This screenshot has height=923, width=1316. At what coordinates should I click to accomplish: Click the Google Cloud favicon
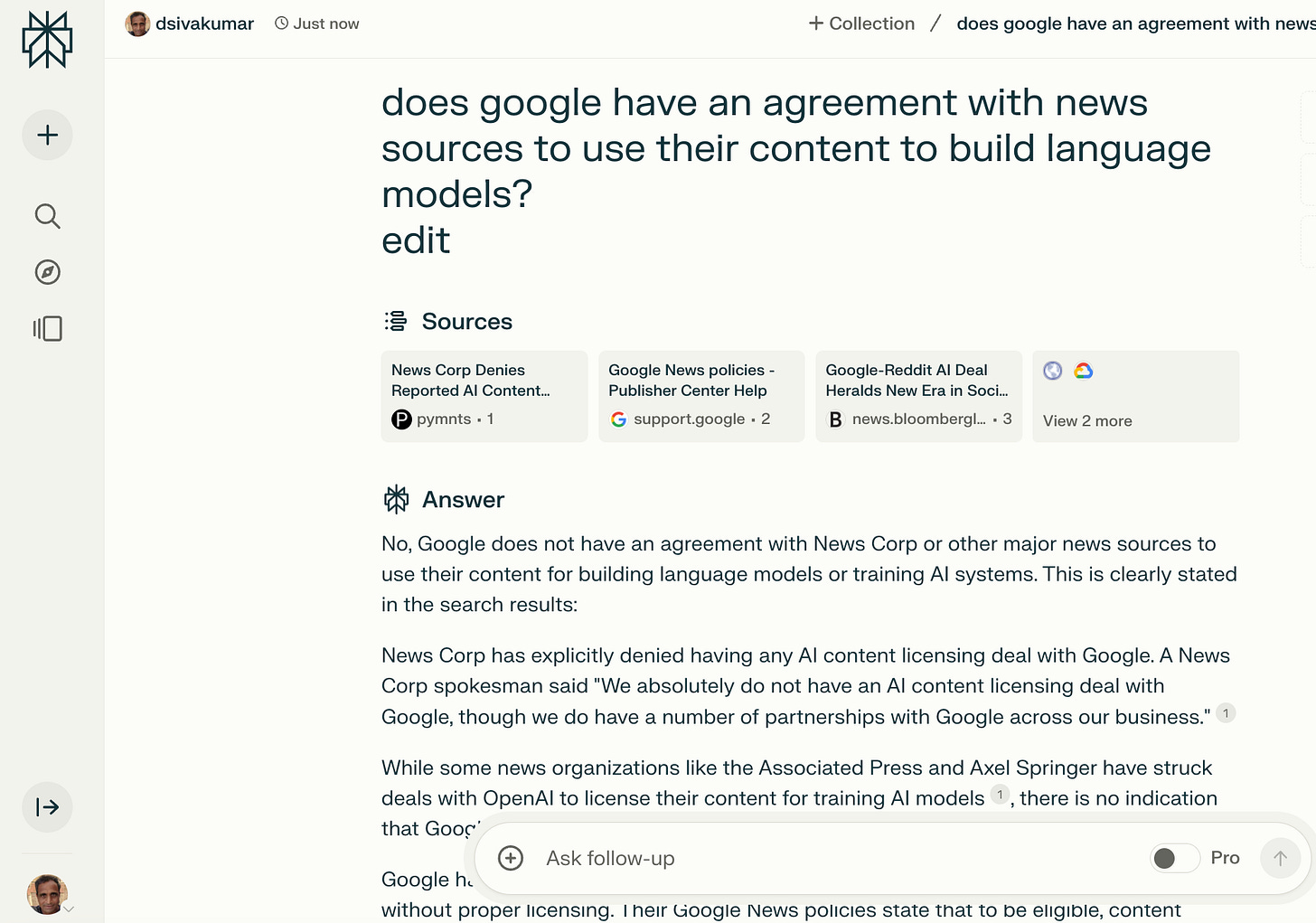[1084, 371]
